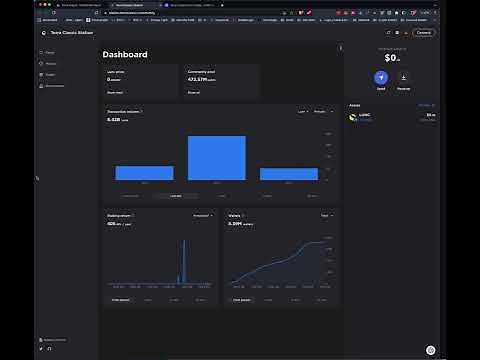Click the orange icon left of Connect
This screenshot has width=480, height=360.
coord(406,33)
